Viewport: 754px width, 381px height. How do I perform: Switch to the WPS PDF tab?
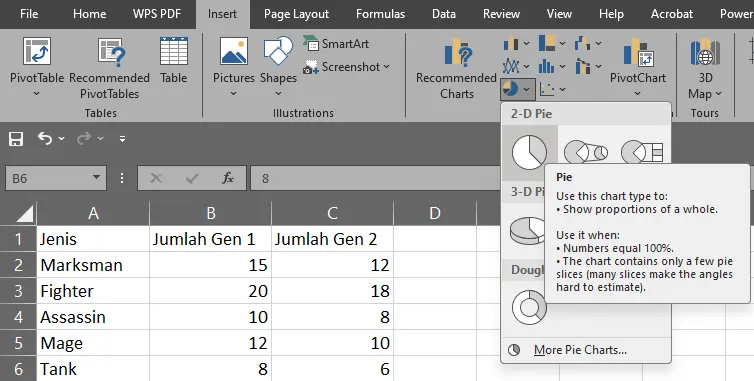pyautogui.click(x=157, y=14)
